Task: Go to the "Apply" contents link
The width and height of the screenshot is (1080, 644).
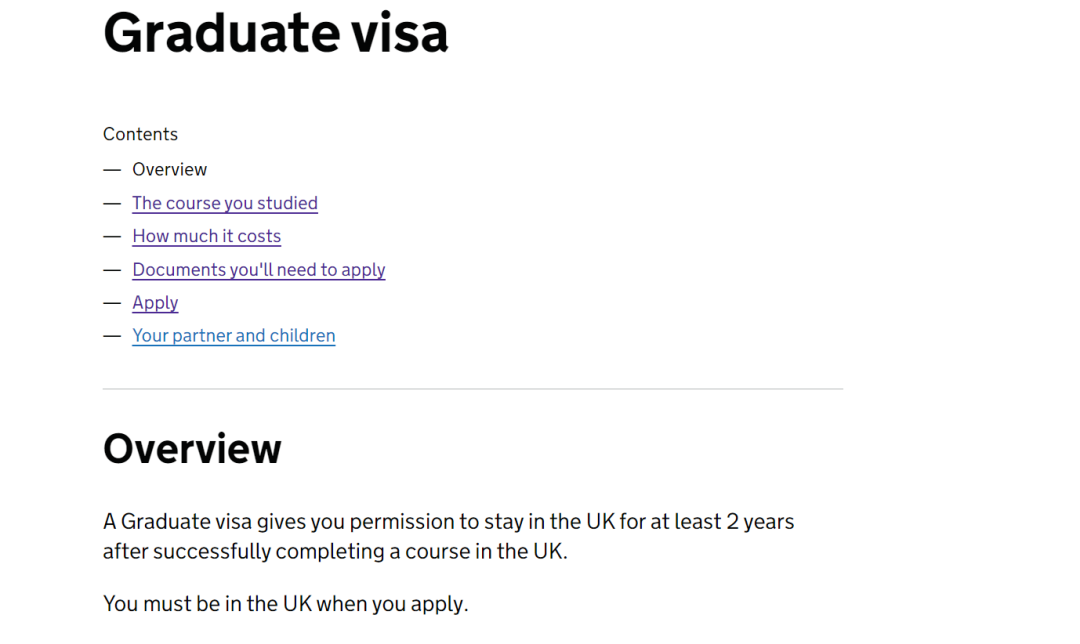Action: [x=155, y=303]
